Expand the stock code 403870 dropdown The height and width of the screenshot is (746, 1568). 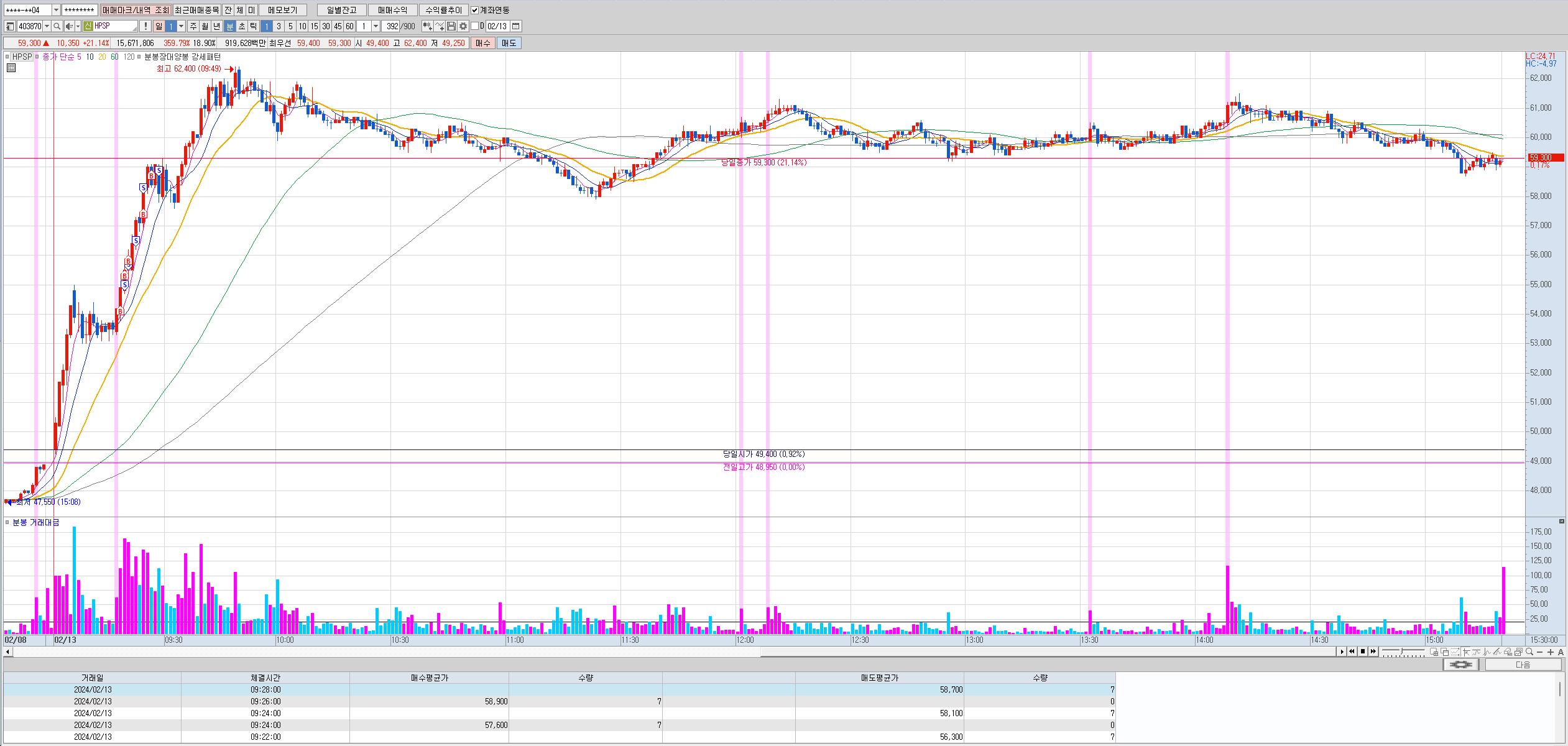[47, 26]
